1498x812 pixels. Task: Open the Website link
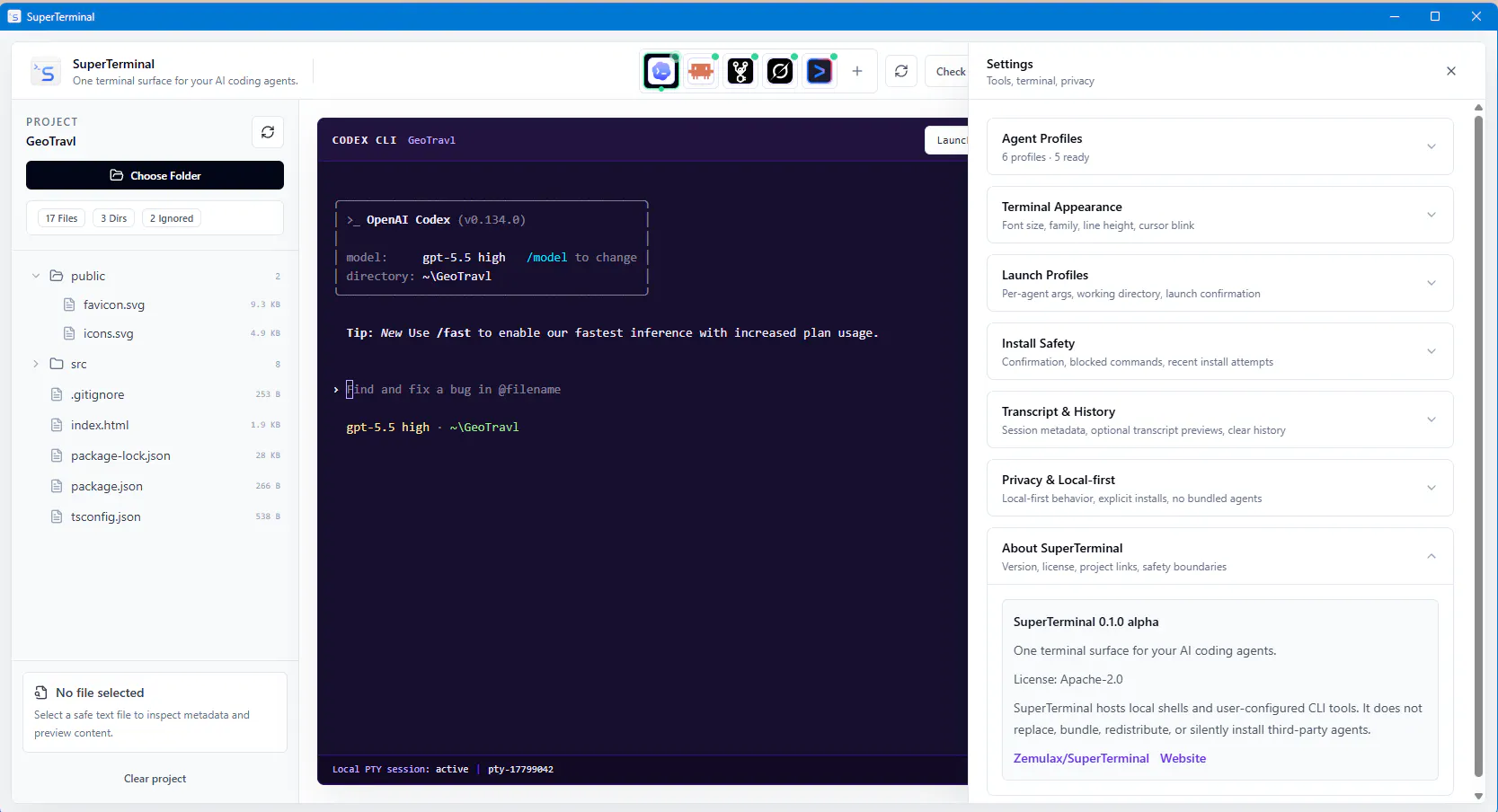tap(1183, 758)
